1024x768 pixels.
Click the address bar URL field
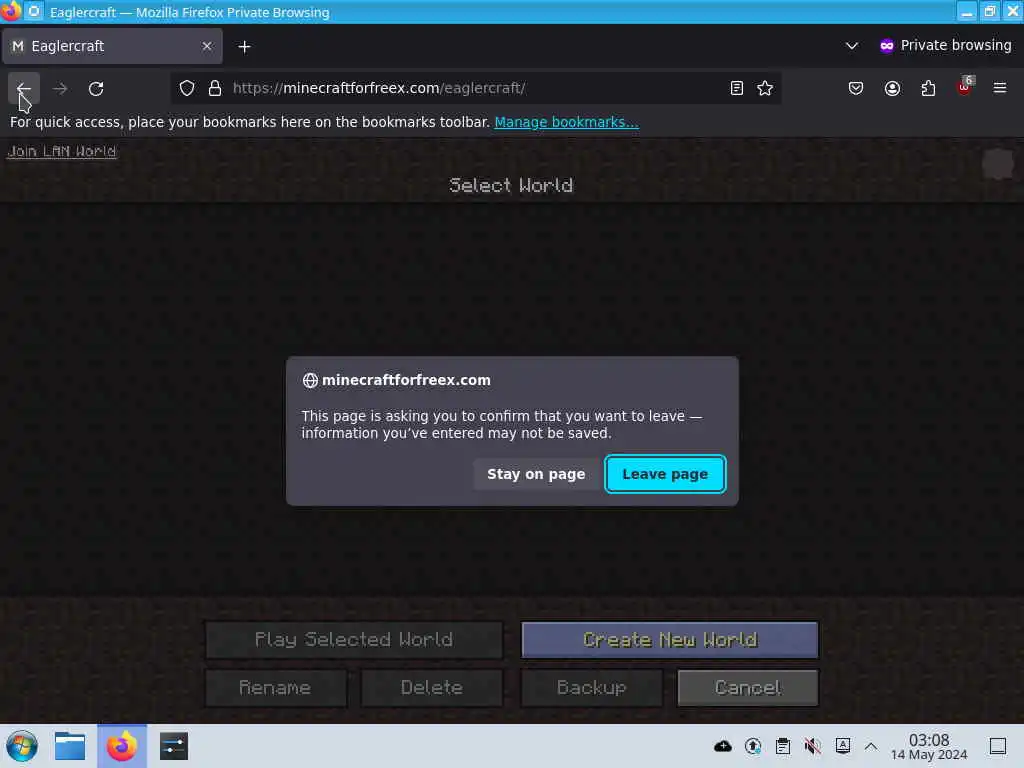[x=477, y=88]
